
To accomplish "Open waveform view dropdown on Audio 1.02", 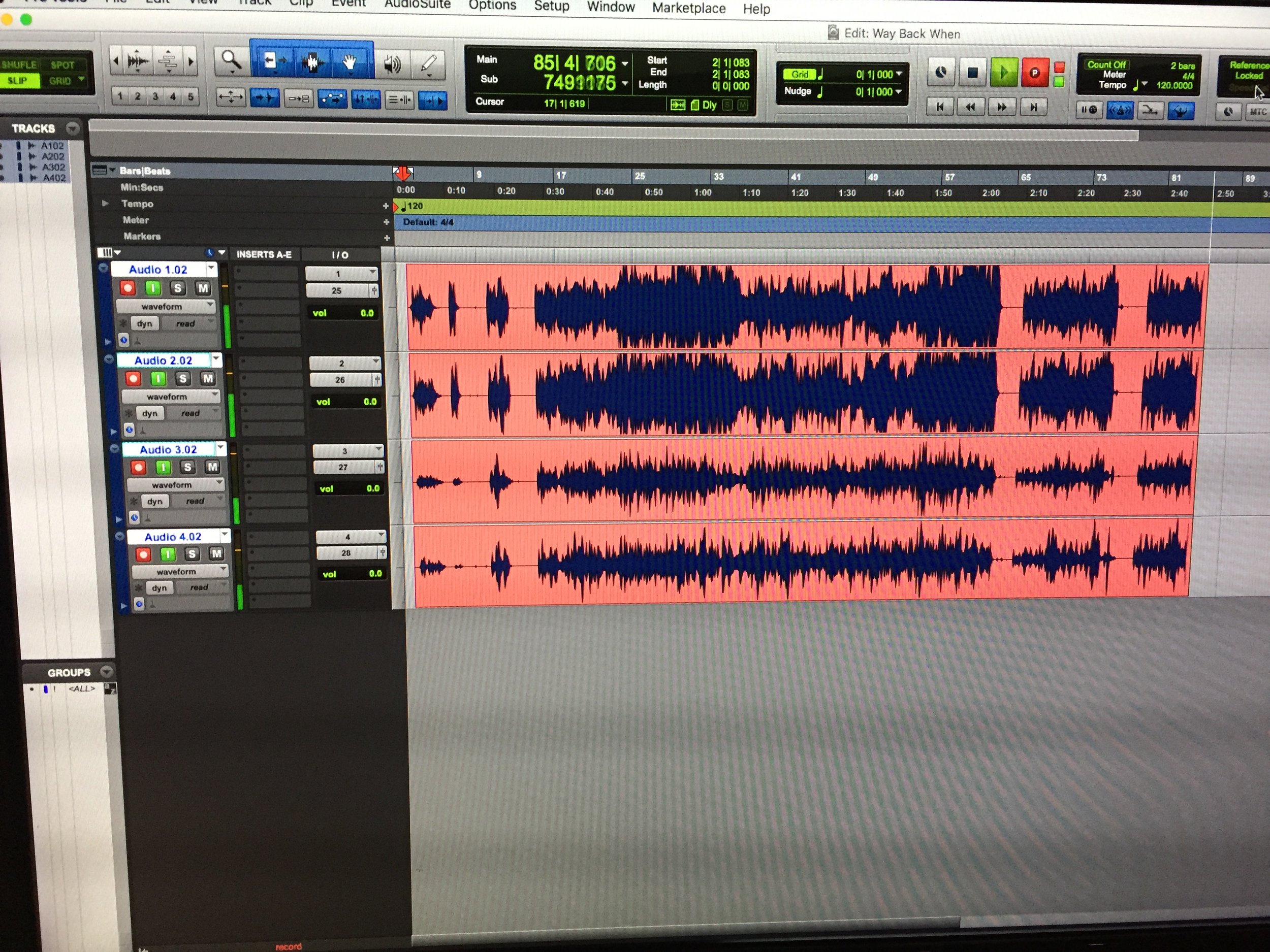I will 165,307.
